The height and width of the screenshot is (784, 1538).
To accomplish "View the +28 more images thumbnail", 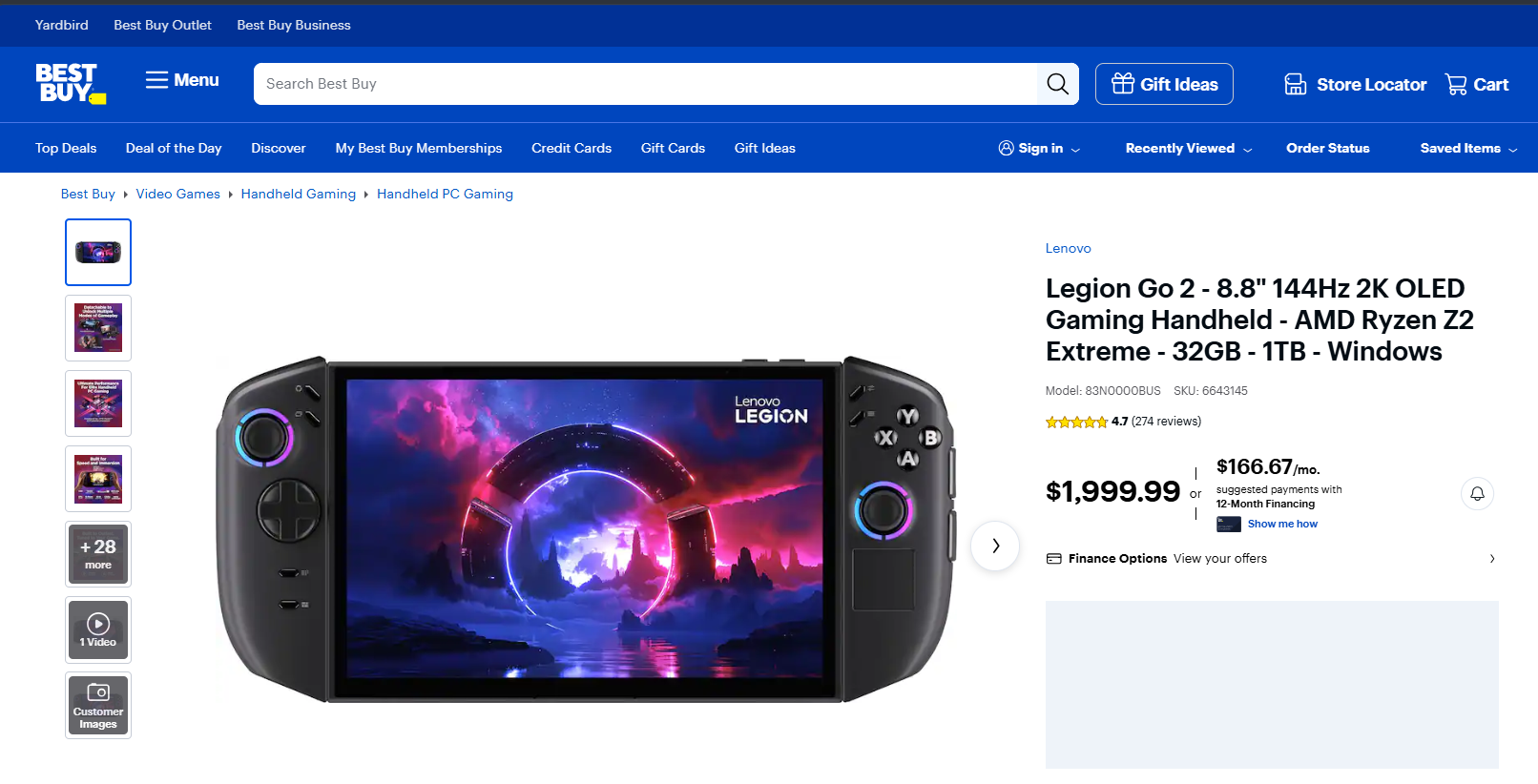I will (98, 553).
